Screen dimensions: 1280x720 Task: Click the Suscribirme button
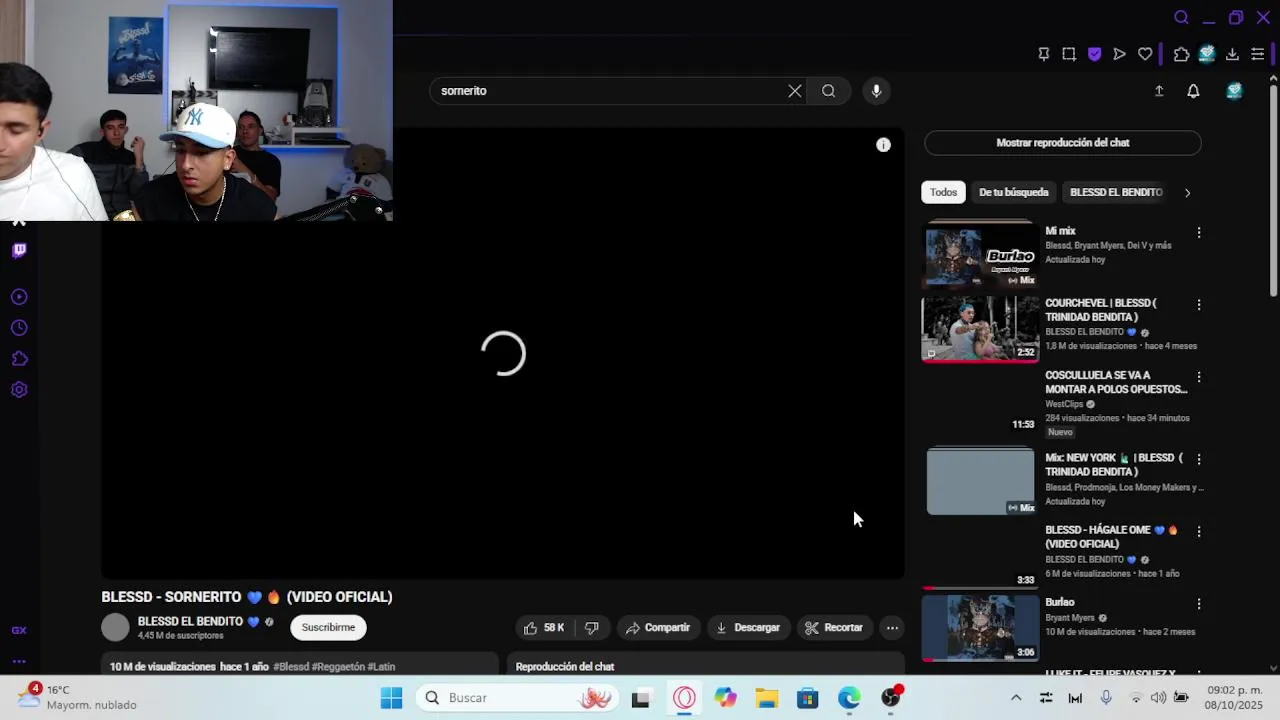click(x=328, y=627)
